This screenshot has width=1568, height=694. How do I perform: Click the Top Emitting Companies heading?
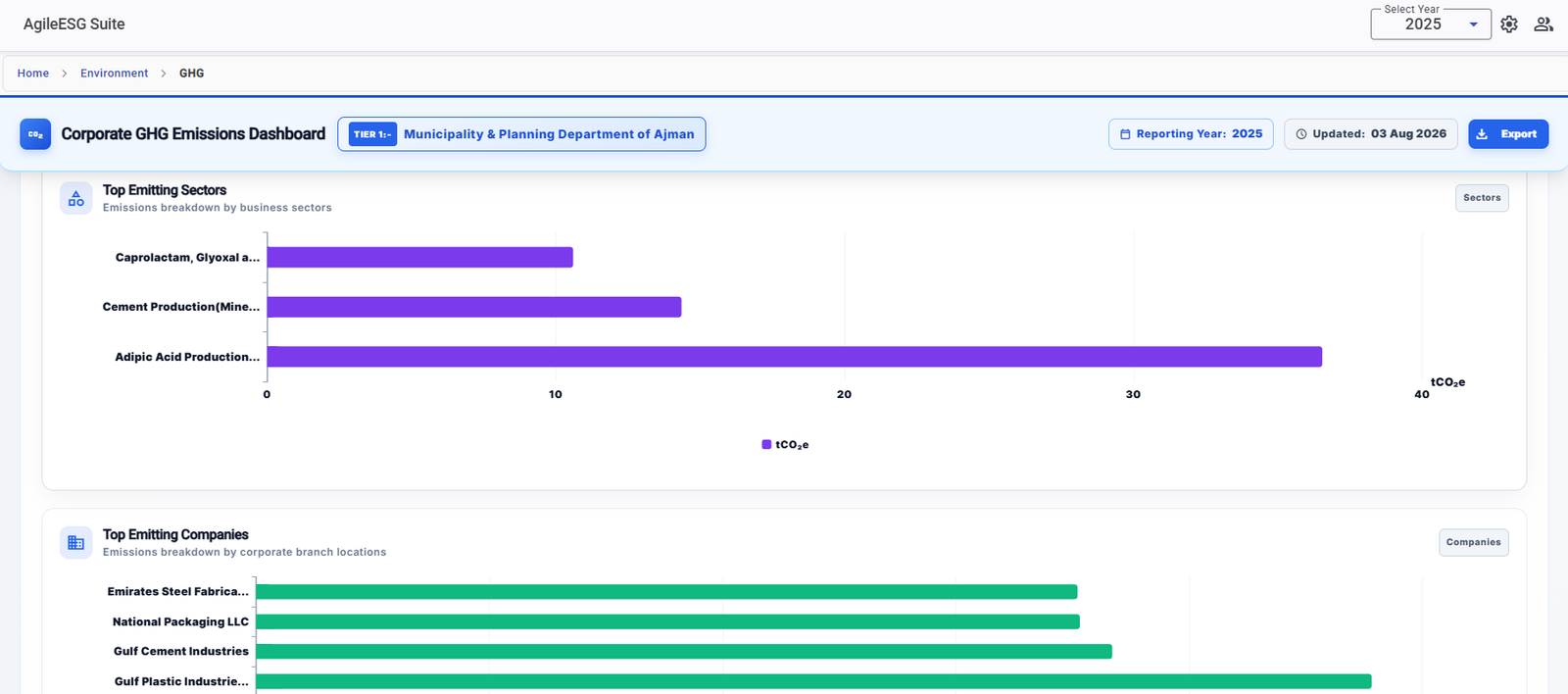175,534
